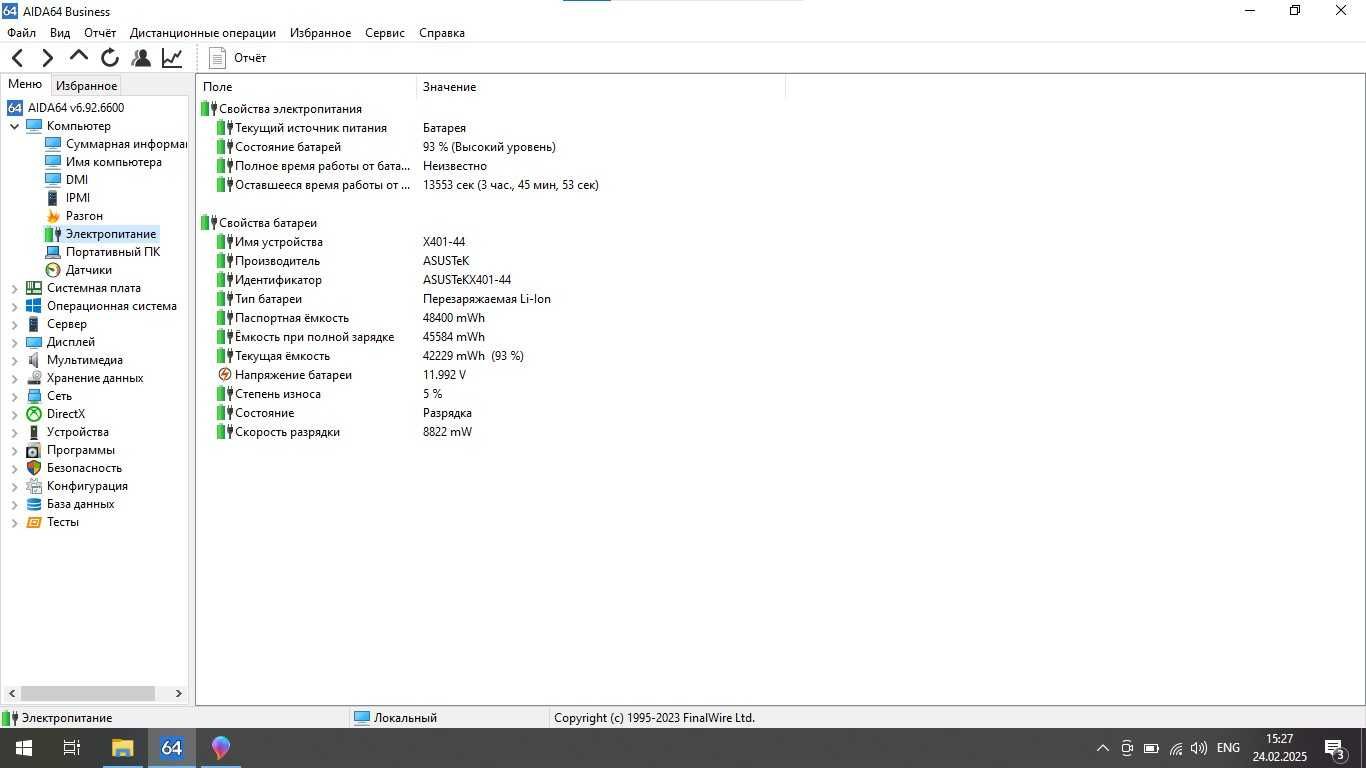The width and height of the screenshot is (1366, 768).
Task: Expand the Мультимедиа tree node
Action: tap(15, 360)
